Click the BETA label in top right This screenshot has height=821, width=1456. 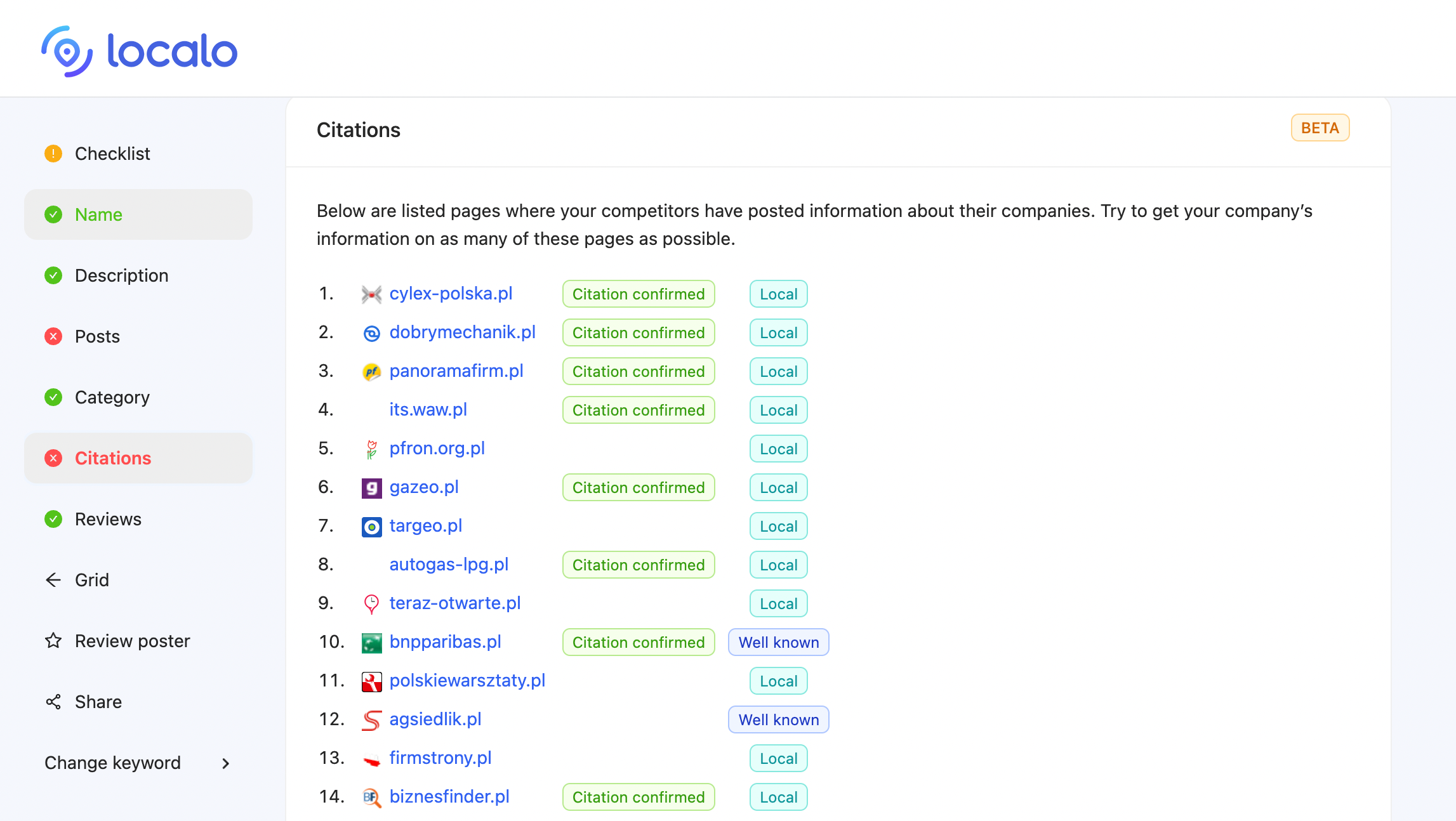[x=1319, y=128]
